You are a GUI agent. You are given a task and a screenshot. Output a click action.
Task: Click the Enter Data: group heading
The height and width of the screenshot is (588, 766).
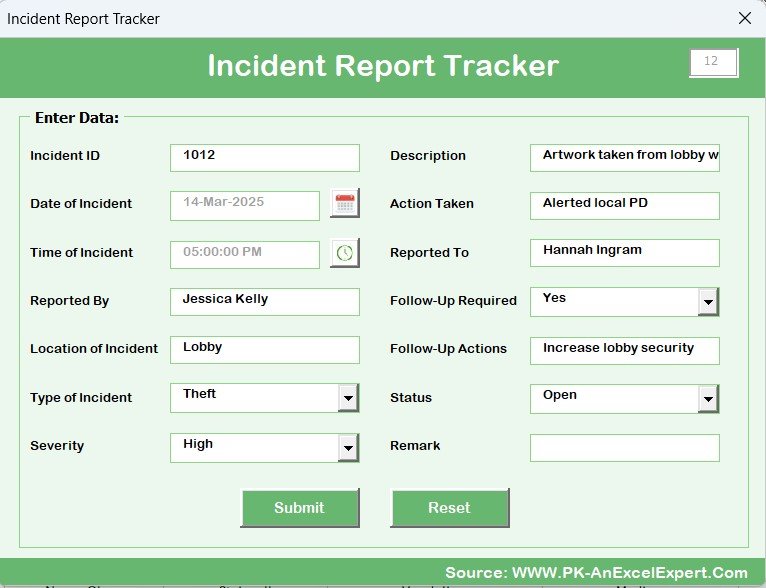click(x=77, y=118)
